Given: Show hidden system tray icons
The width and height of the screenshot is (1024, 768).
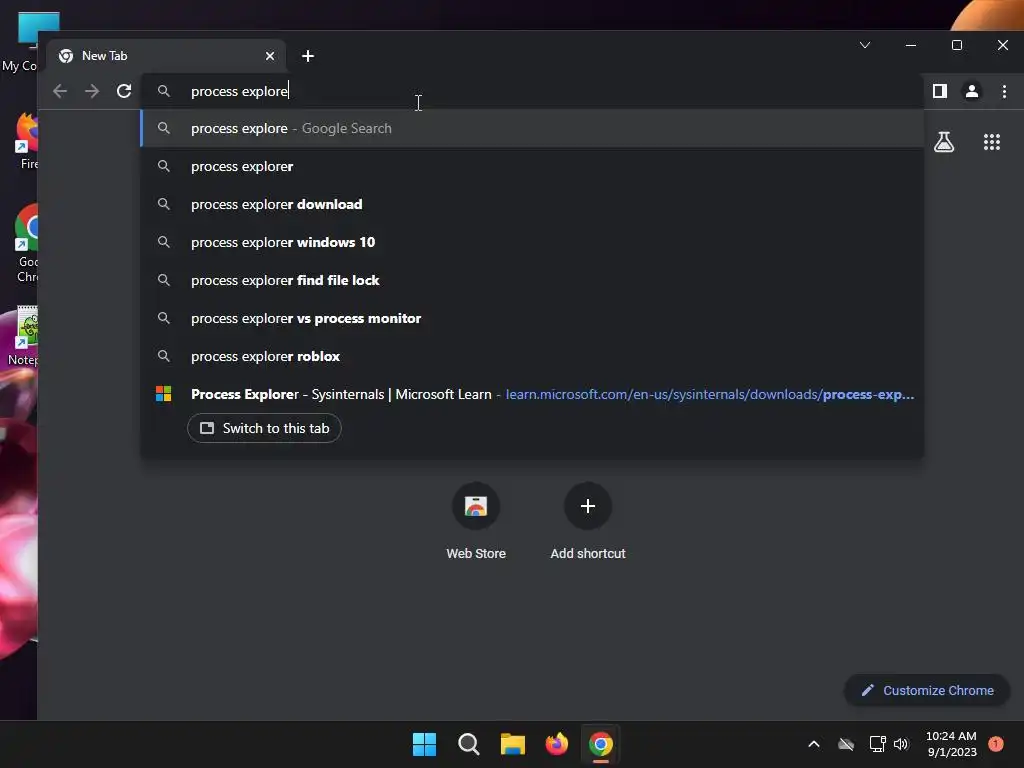Looking at the screenshot, I should (814, 744).
